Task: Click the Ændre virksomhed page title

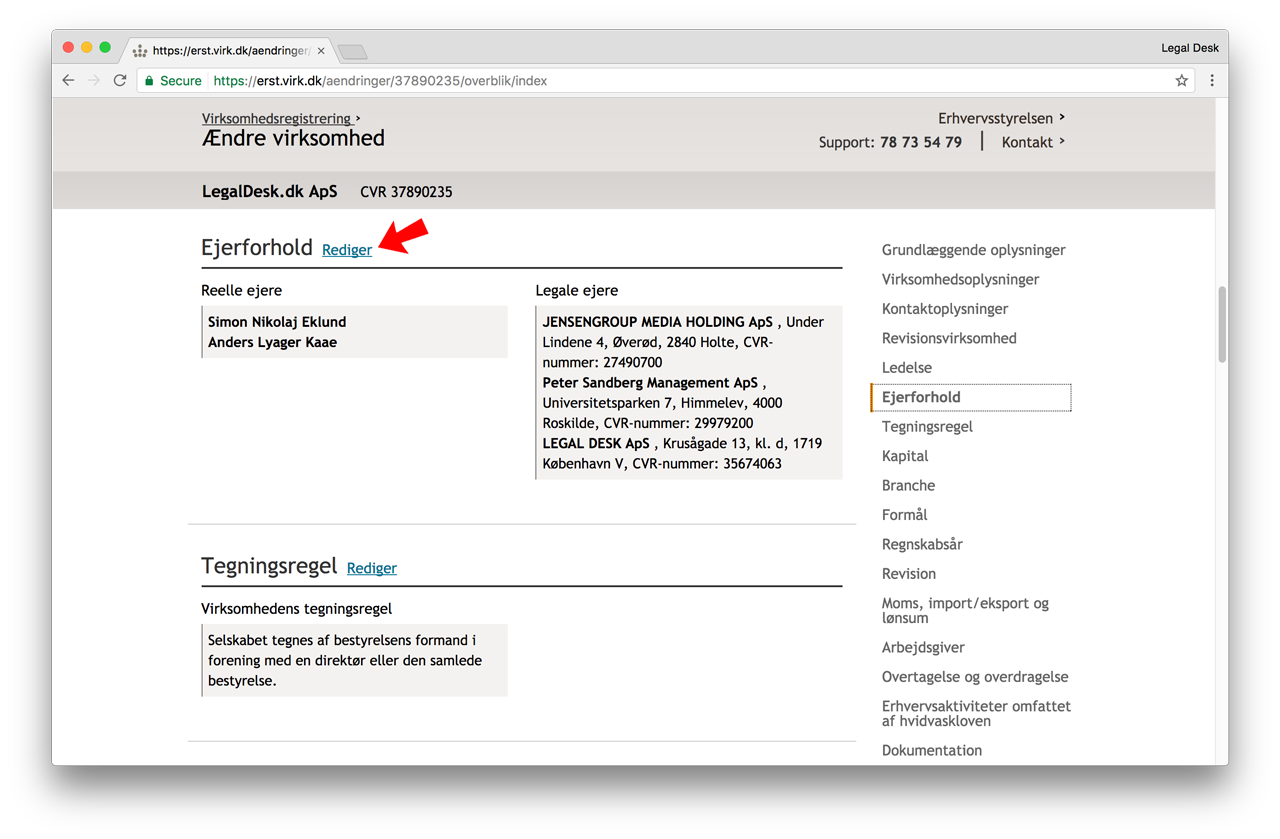Action: (x=293, y=138)
